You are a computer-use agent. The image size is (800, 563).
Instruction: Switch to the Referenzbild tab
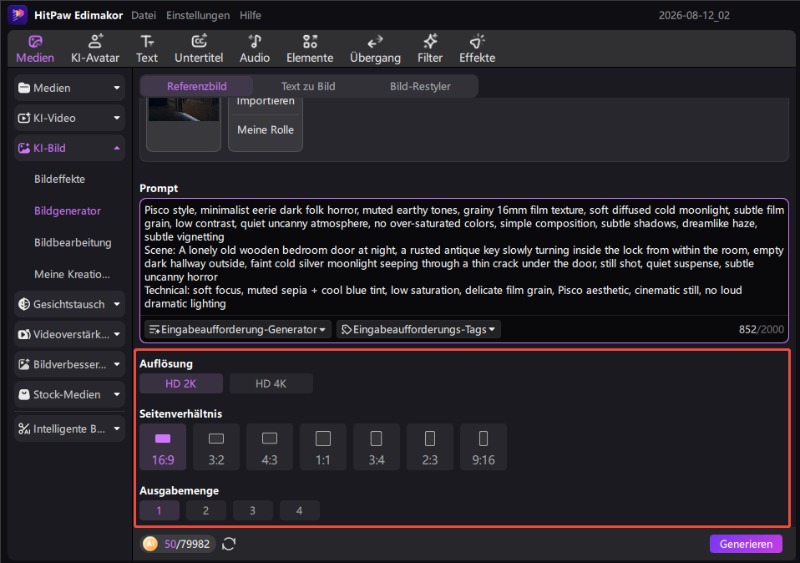tap(196, 86)
